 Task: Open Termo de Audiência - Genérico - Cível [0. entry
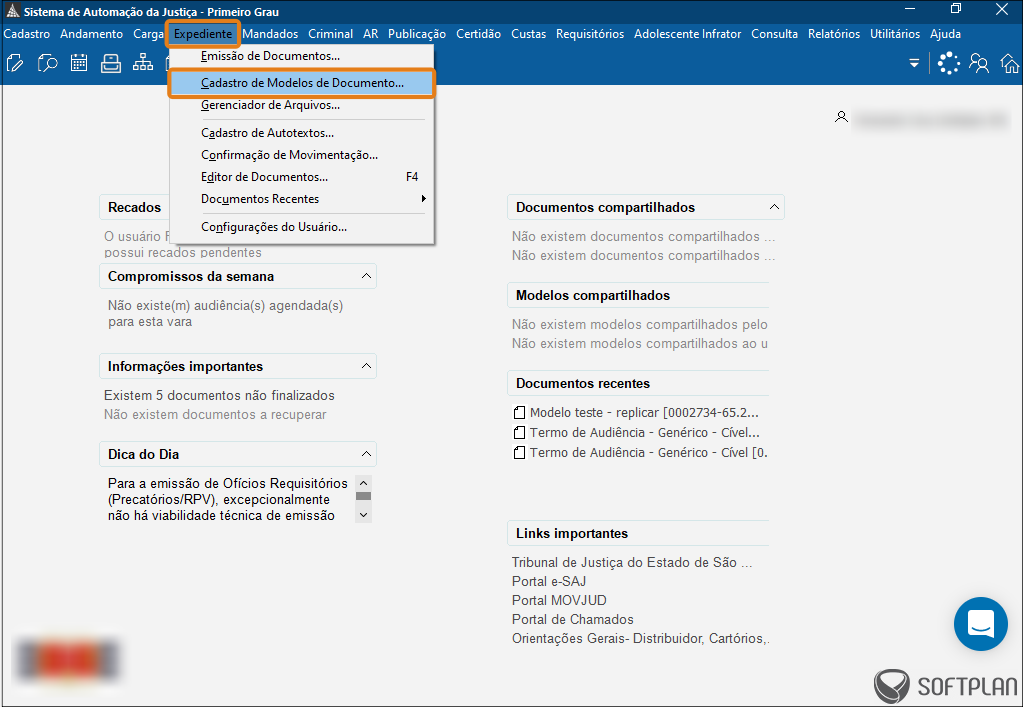pyautogui.click(x=649, y=453)
